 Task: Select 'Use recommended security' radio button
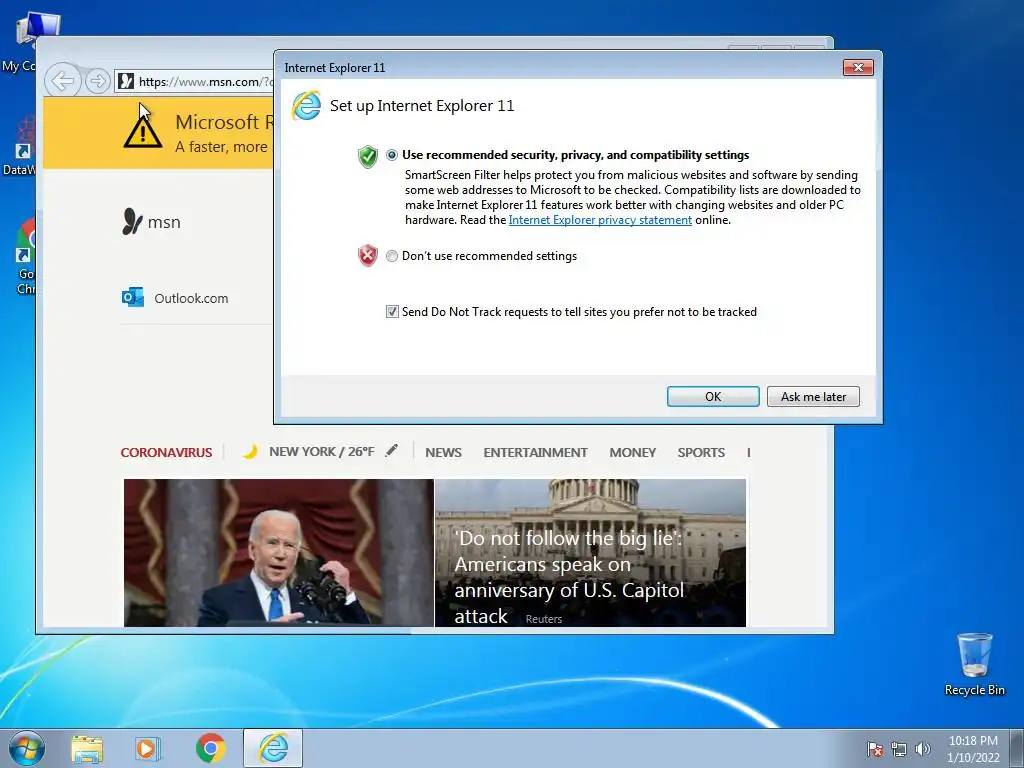pos(392,155)
